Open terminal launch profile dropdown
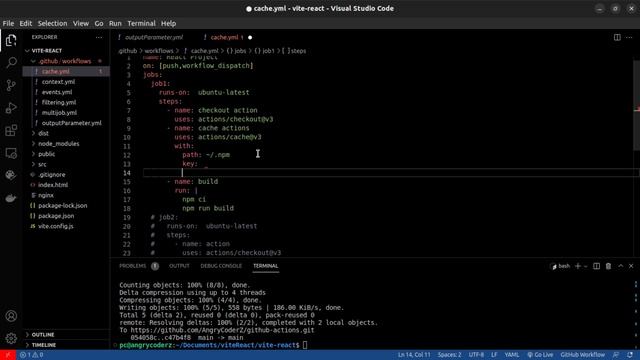The width and height of the screenshot is (640, 360). [586, 266]
